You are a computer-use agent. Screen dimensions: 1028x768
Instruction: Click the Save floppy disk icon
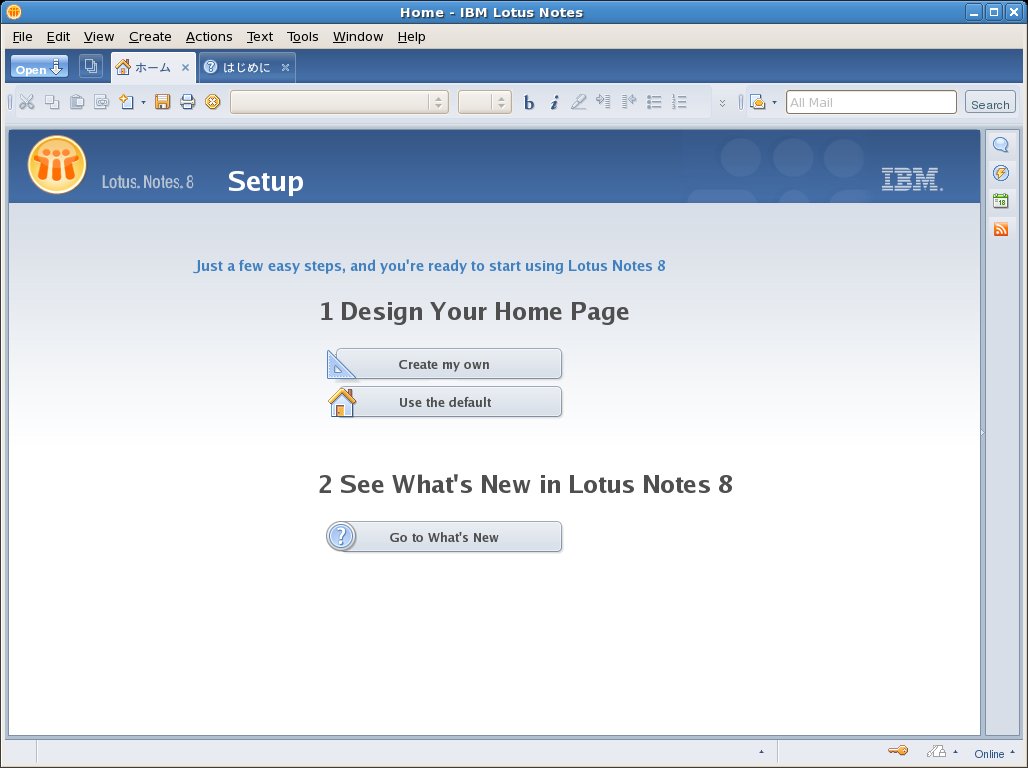click(163, 102)
